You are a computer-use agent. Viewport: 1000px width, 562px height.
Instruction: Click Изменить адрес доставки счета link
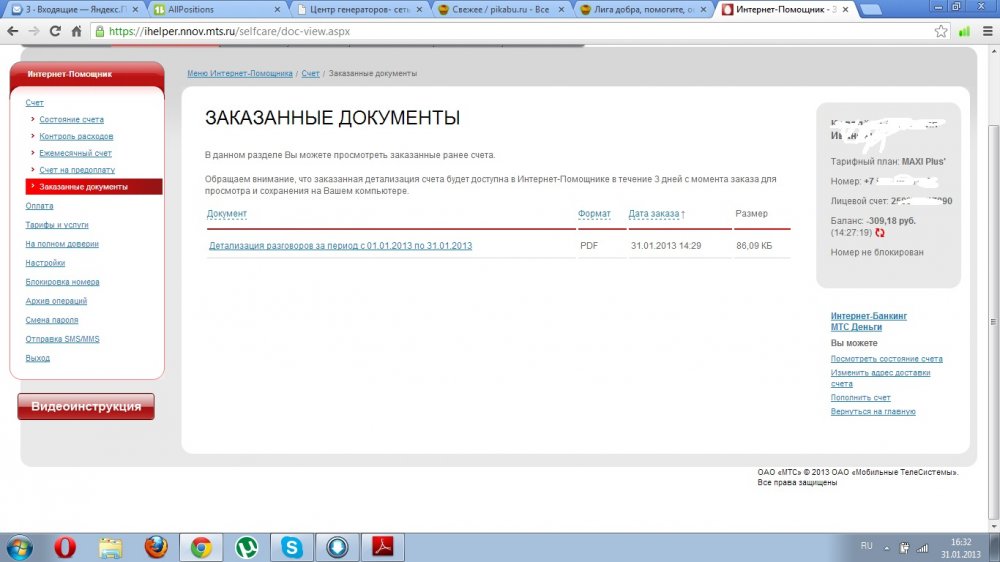[x=880, y=378]
